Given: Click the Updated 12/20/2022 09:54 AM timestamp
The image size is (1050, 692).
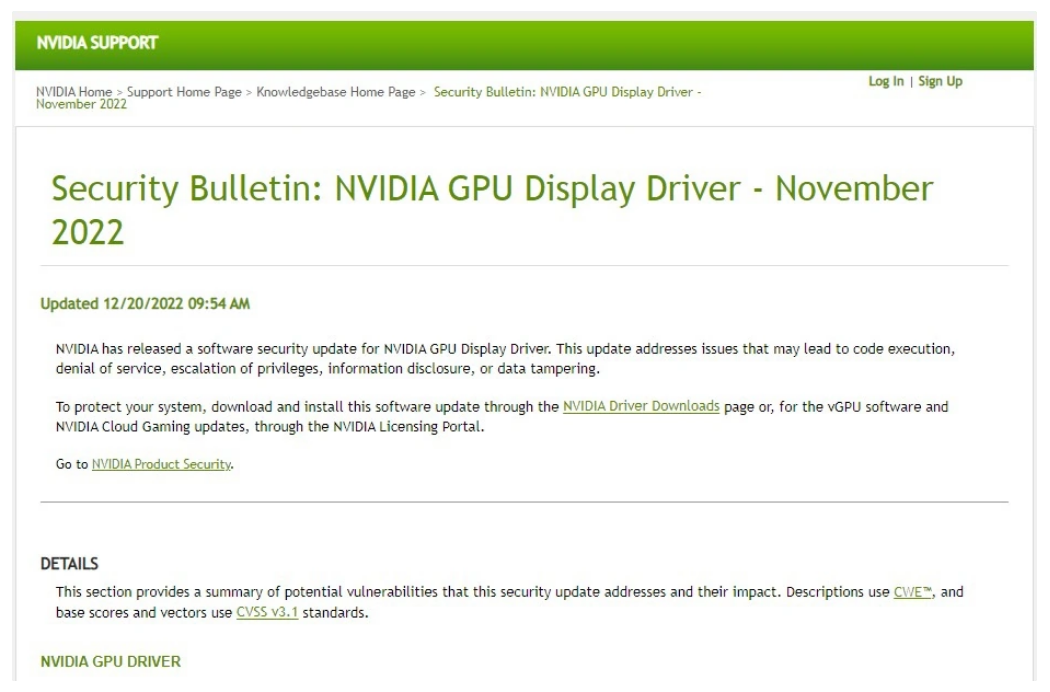Looking at the screenshot, I should pyautogui.click(x=145, y=304).
